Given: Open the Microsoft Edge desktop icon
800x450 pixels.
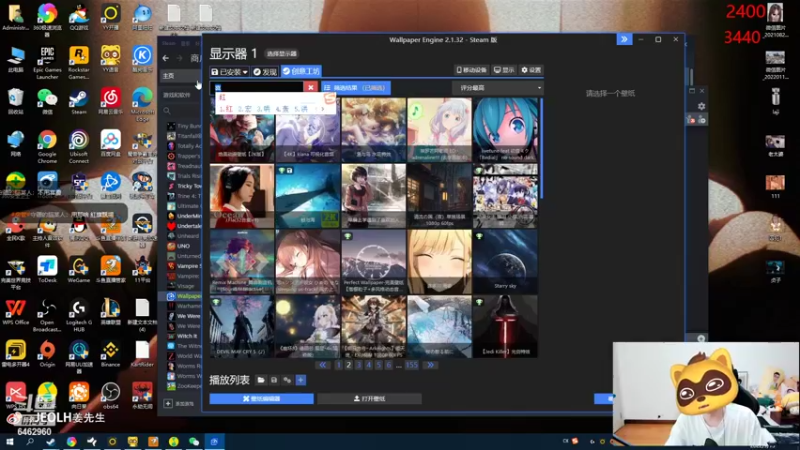Looking at the screenshot, I should [142, 104].
